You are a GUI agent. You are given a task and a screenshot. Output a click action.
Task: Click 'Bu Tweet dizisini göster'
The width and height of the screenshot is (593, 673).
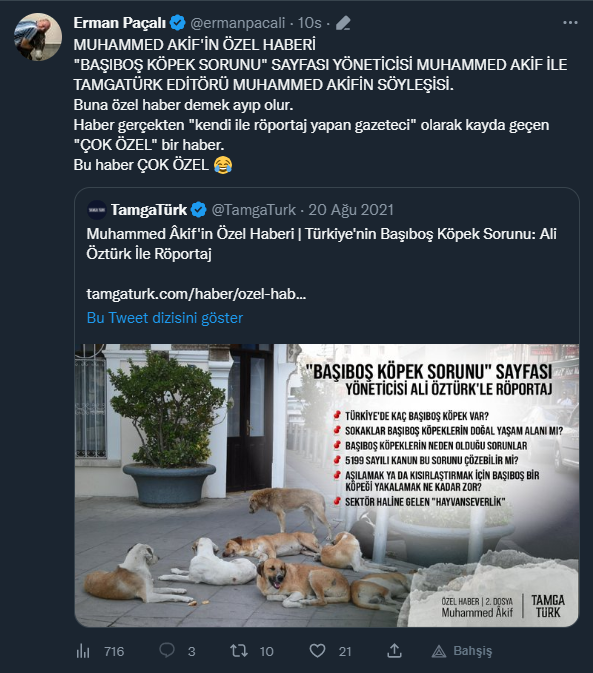point(165,318)
